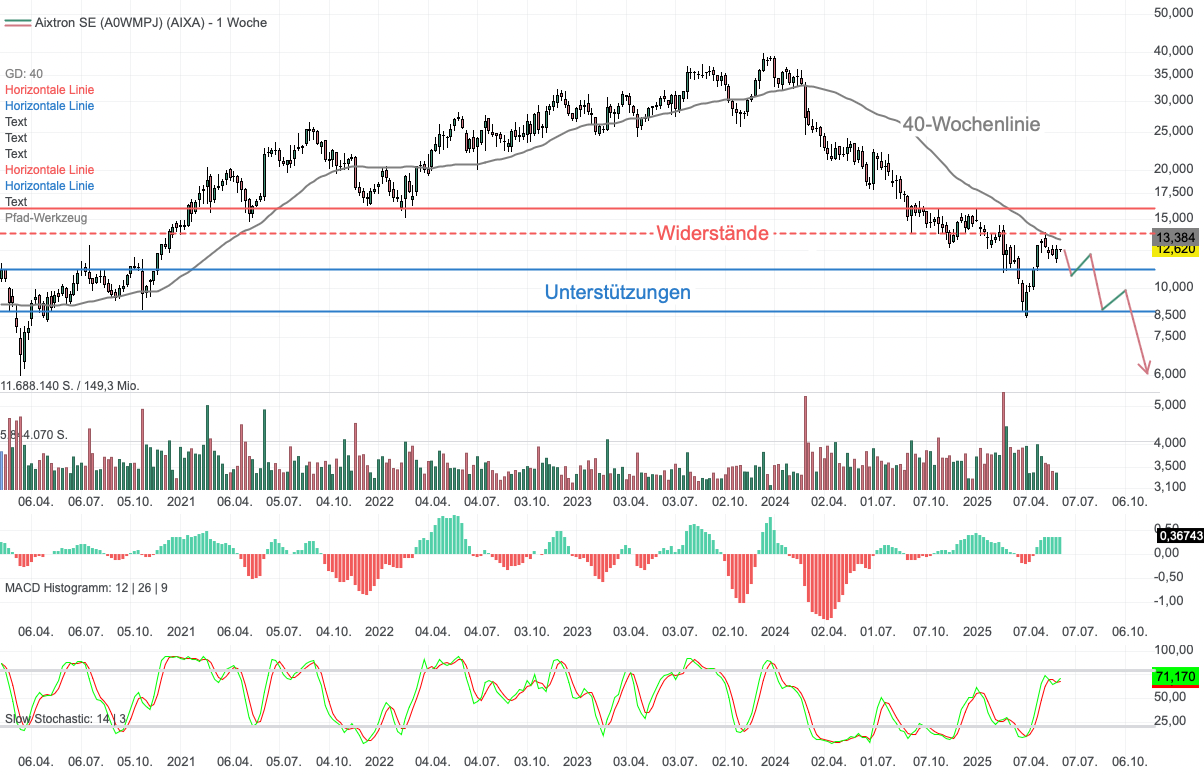Screen dimensions: 1204x775
Task: Click the grey price tag 13,384
Action: 1176,237
